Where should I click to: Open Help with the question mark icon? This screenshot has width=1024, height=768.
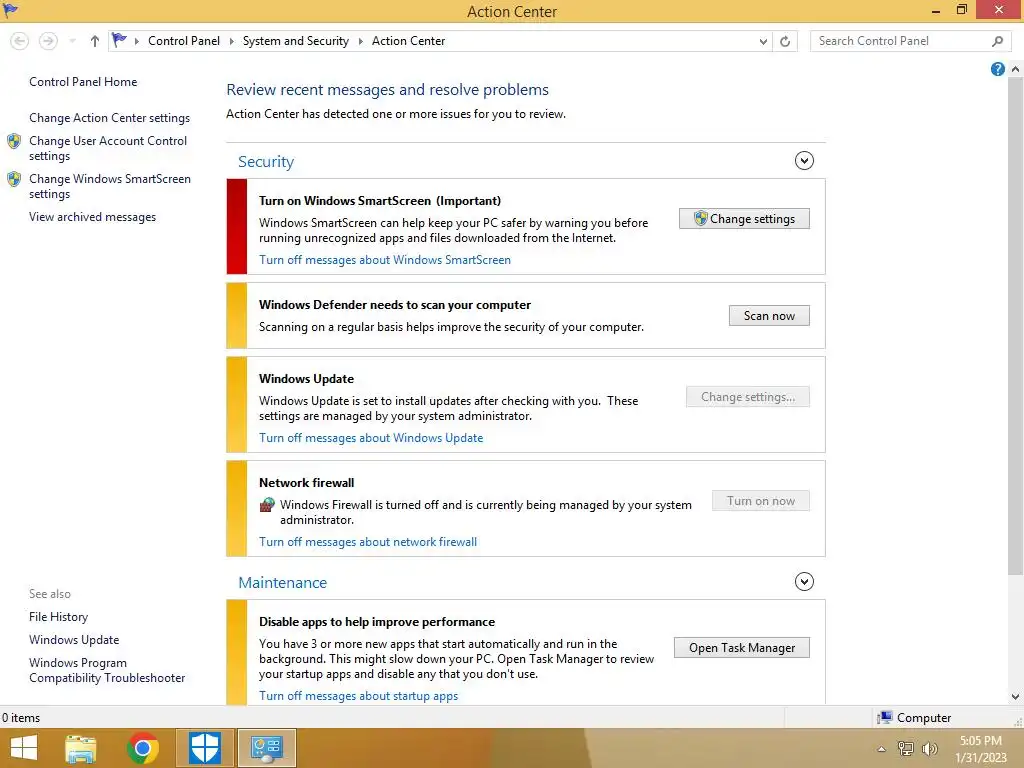997,69
